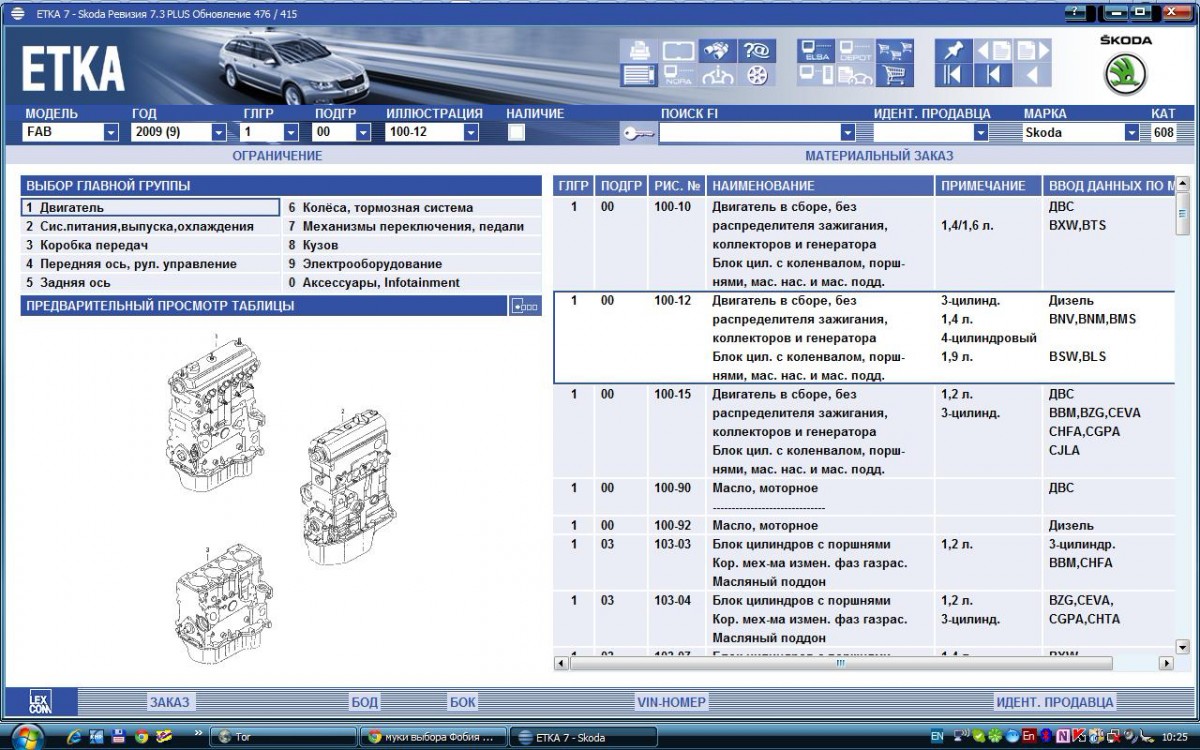Click the single bar back arrow icon
The width and height of the screenshot is (1200, 750).
992,75
